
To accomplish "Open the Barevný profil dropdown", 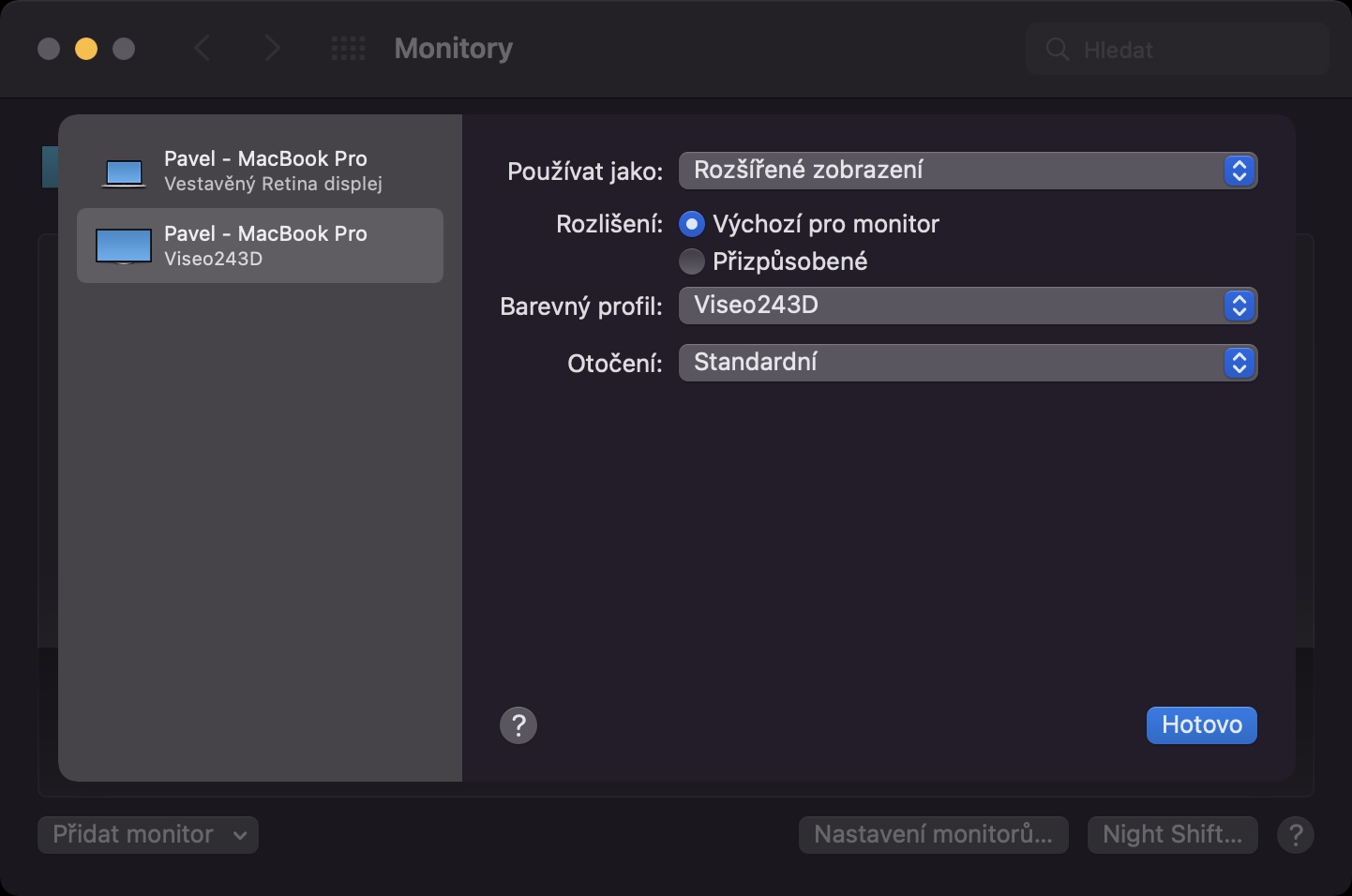I will 967,306.
